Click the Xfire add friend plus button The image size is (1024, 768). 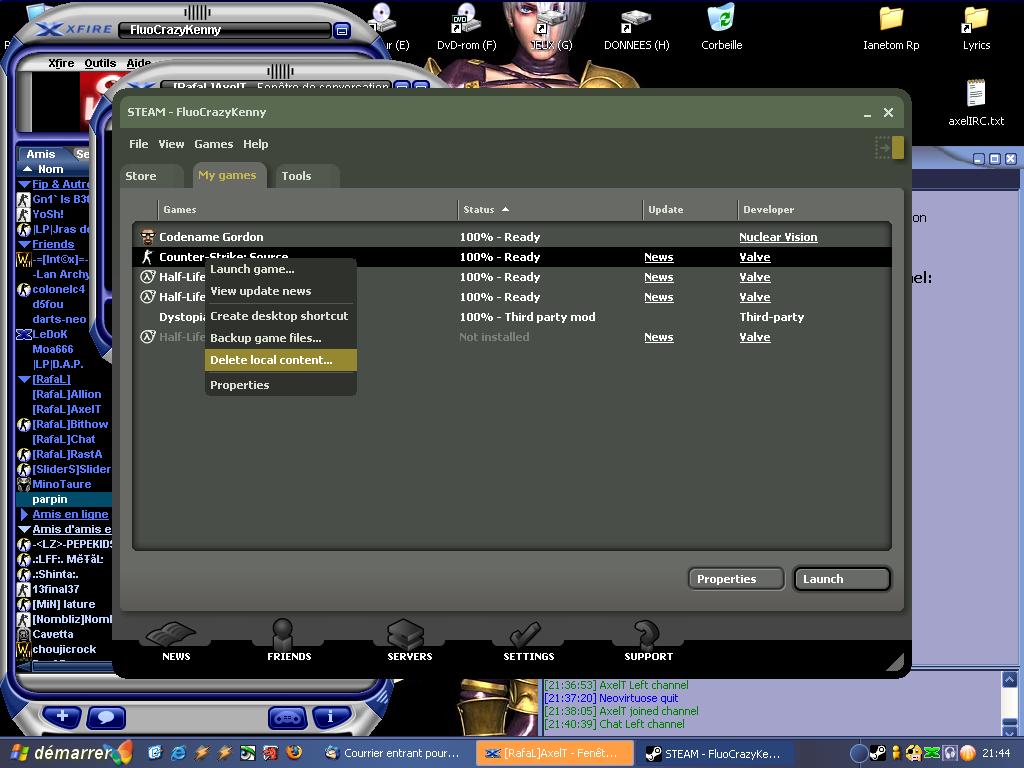(62, 717)
